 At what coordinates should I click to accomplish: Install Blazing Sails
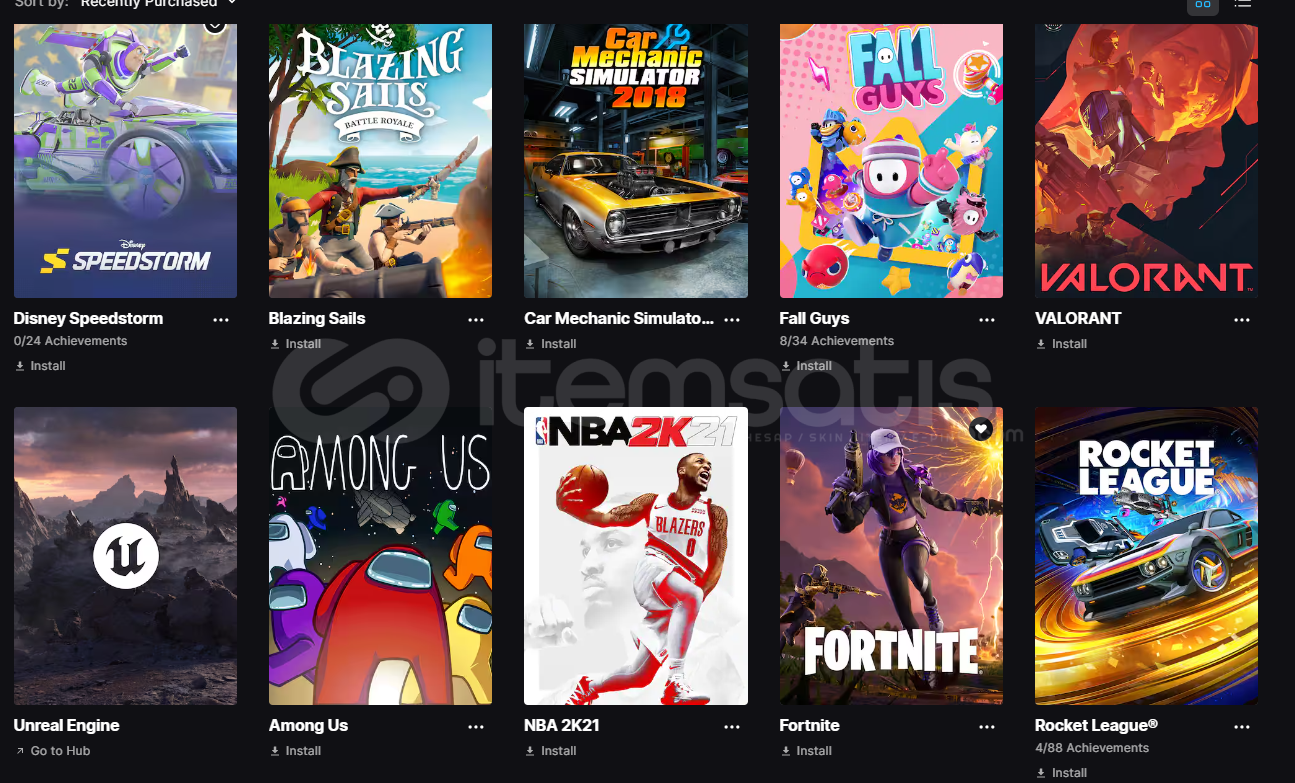296,344
